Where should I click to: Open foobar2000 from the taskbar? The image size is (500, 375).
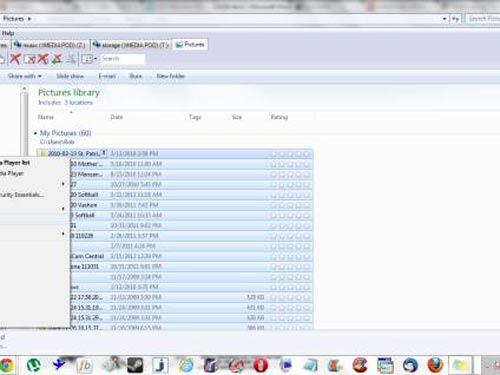tap(84, 365)
